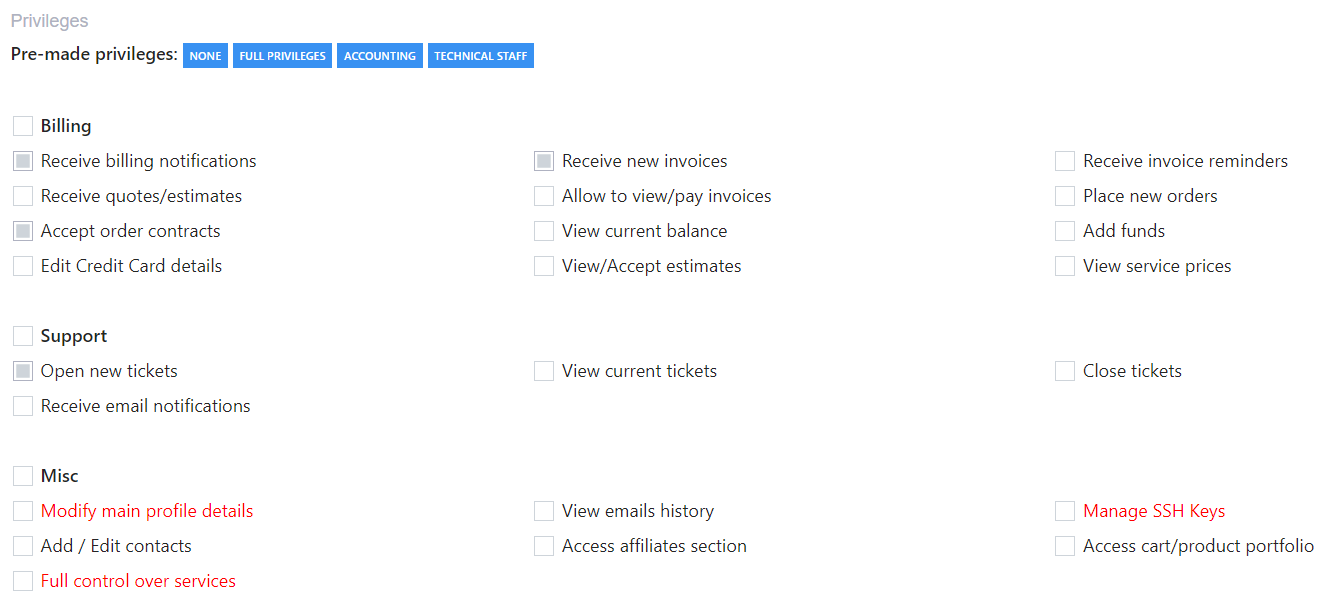
Task: Disable Receive new invoices checkbox
Action: point(544,161)
